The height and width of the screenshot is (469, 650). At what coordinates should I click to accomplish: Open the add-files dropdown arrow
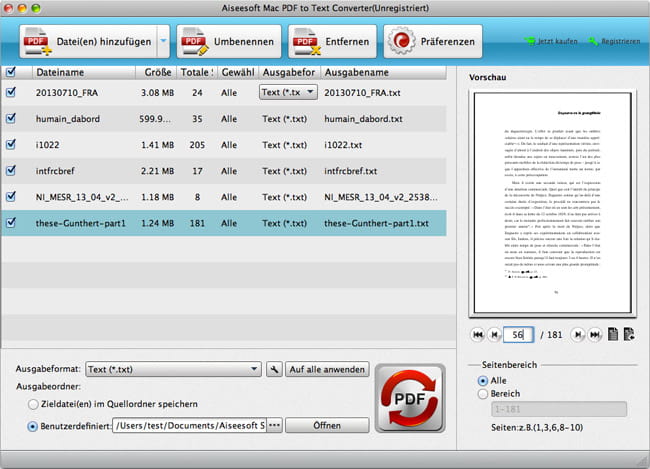(163, 41)
